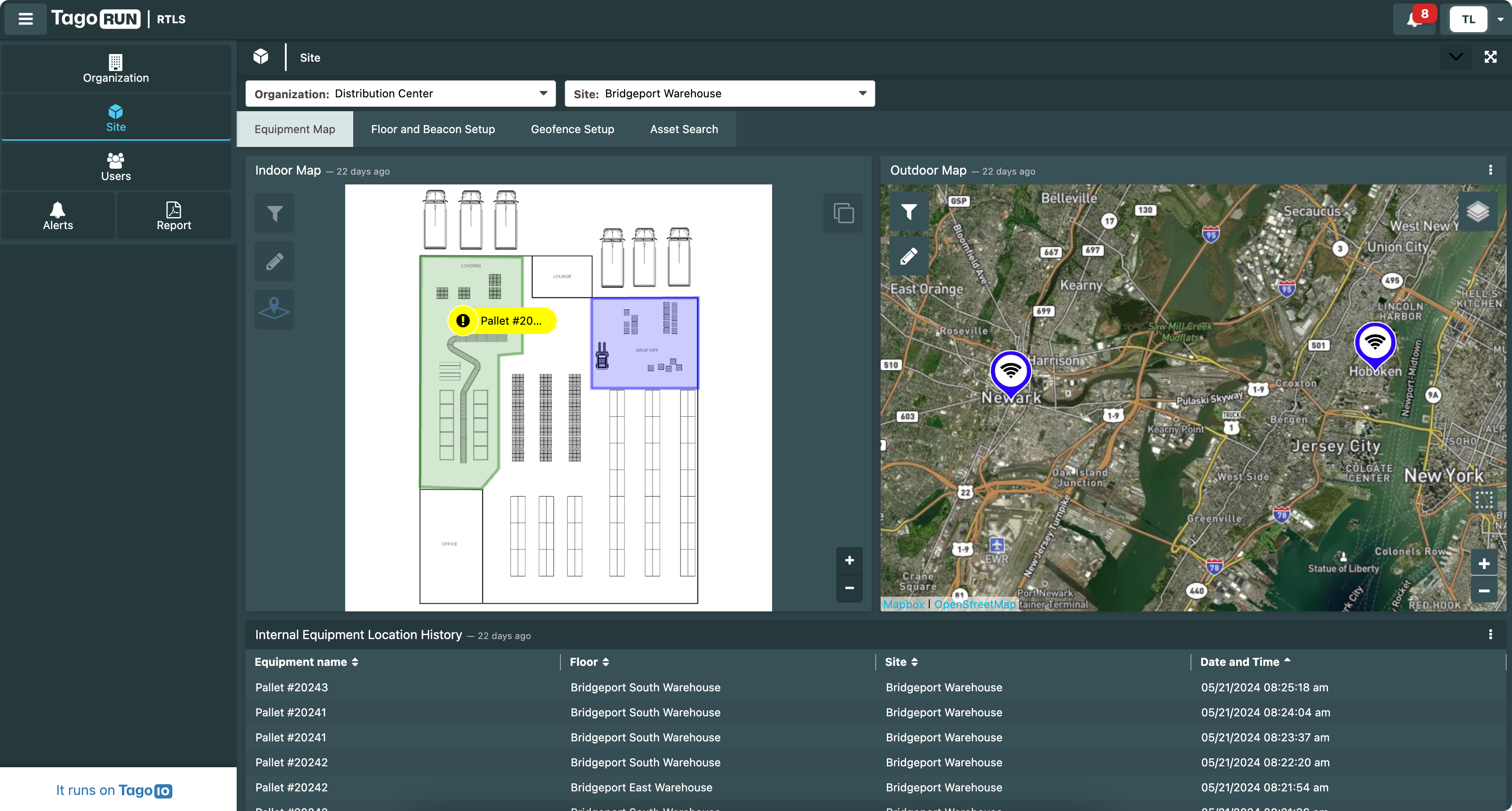Zoom in on the Indoor Map
The height and width of the screenshot is (811, 1512).
click(x=849, y=560)
